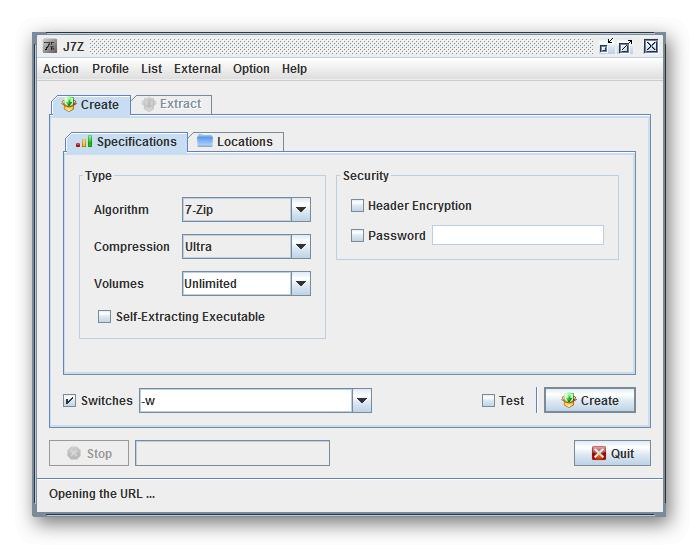
Task: Enable Self-Extracting Executable checkbox
Action: tap(105, 317)
